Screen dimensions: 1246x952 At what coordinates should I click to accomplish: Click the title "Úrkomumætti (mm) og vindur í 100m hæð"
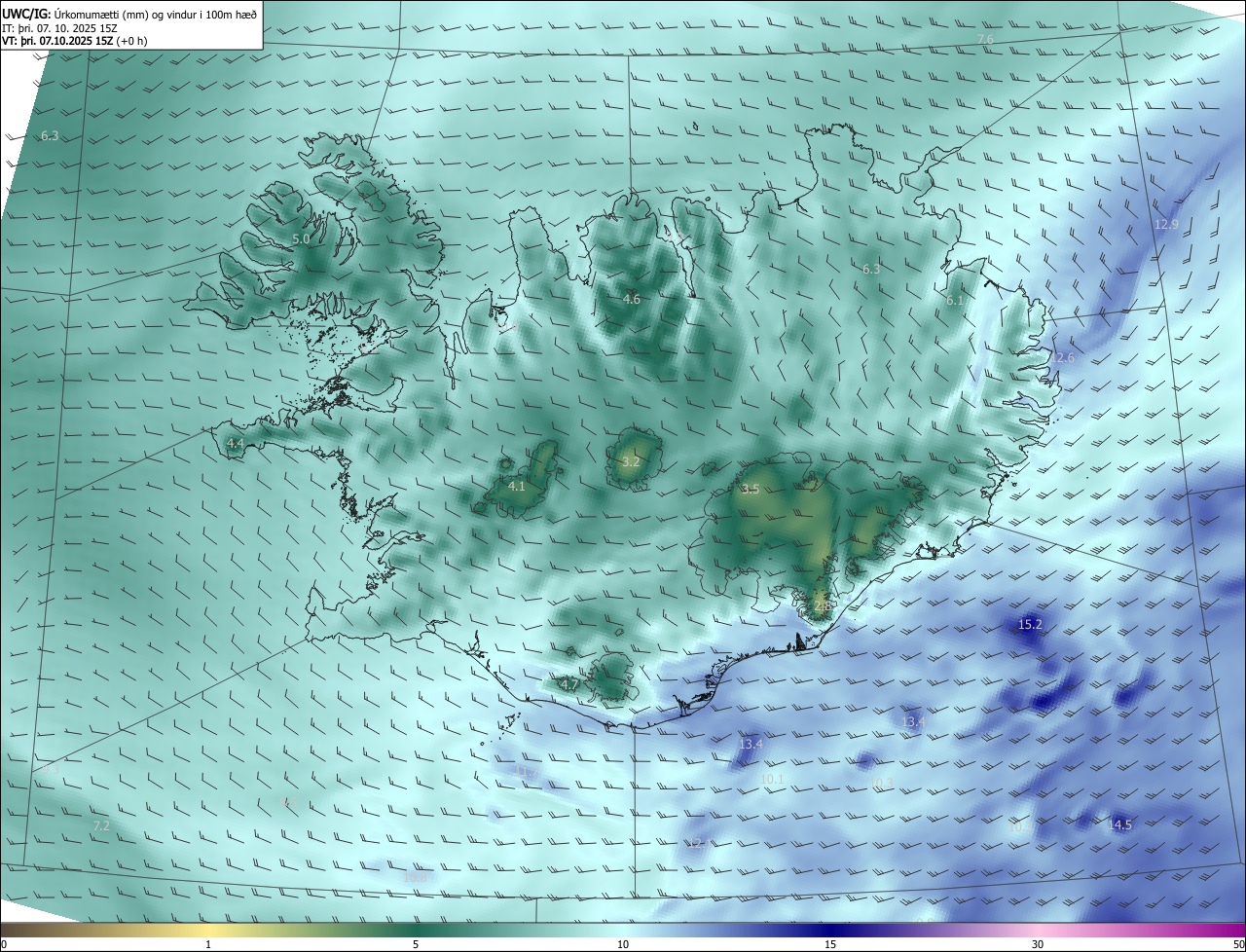point(155,14)
